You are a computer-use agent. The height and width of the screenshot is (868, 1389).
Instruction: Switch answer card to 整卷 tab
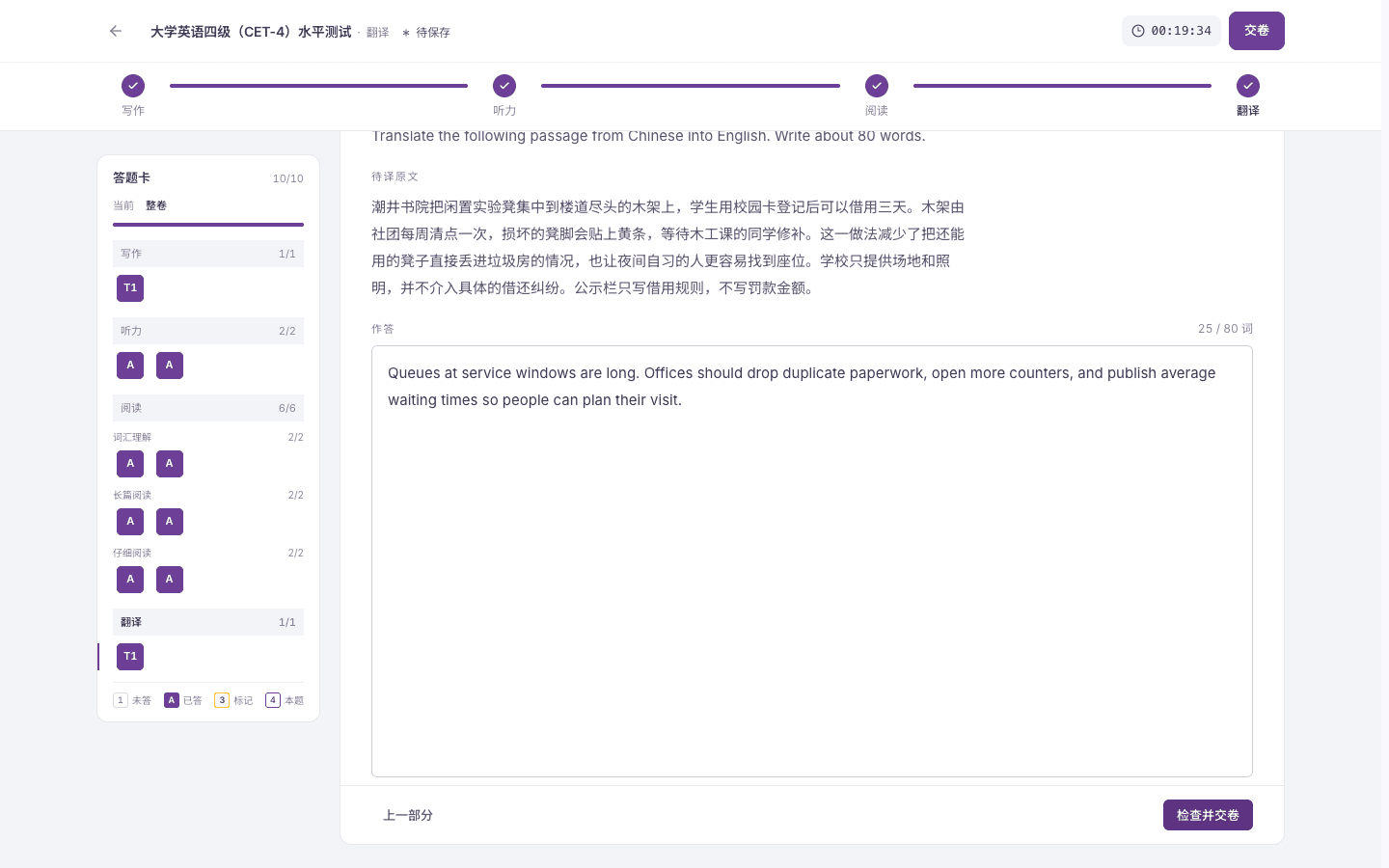(156, 205)
